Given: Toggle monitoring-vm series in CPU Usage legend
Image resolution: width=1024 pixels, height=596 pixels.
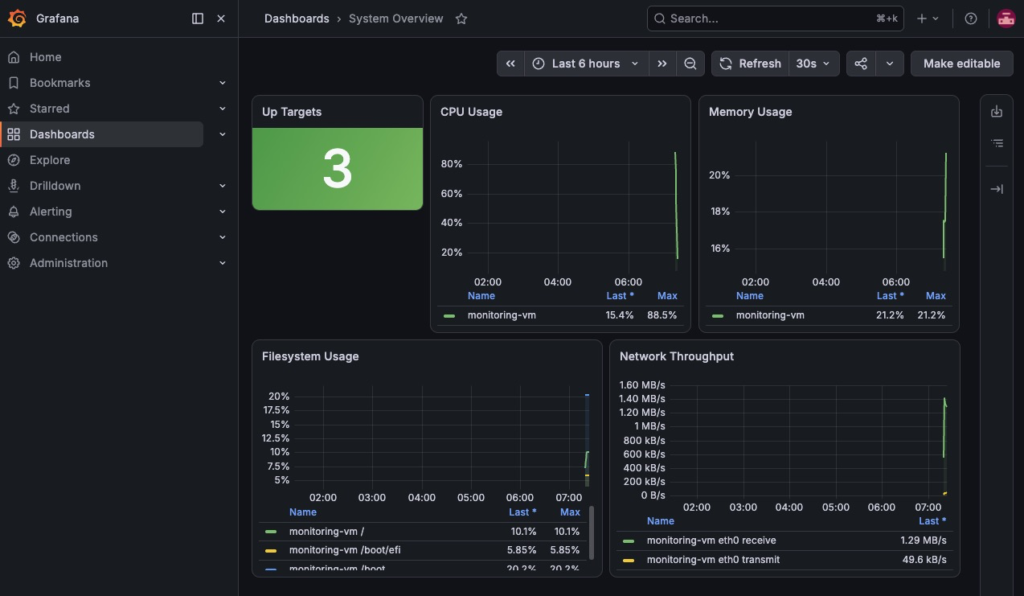Looking at the screenshot, I should pyautogui.click(x=502, y=315).
